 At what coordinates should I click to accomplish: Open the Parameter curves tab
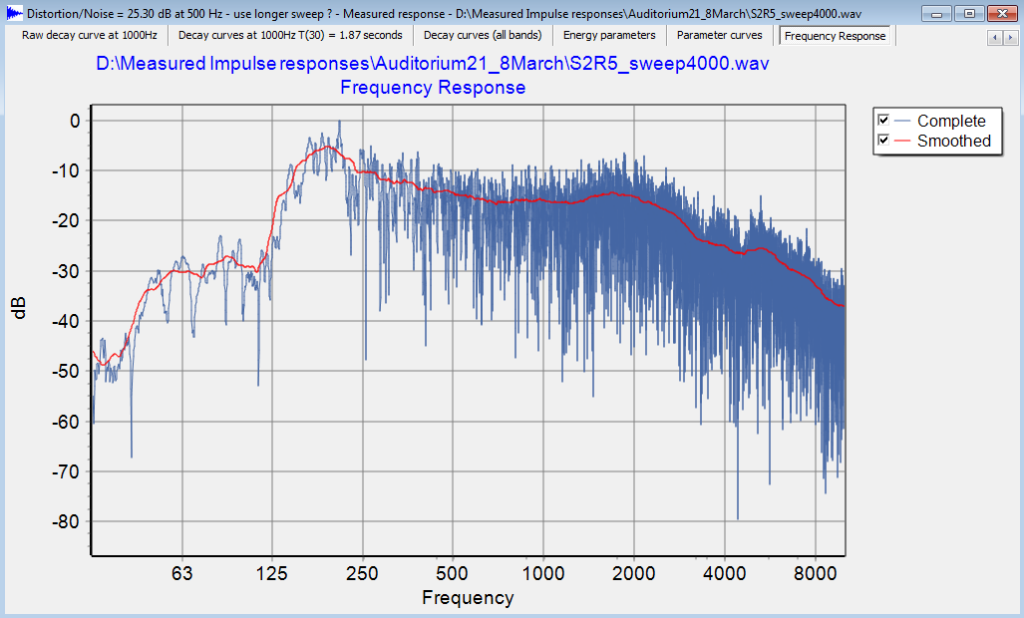(719, 35)
